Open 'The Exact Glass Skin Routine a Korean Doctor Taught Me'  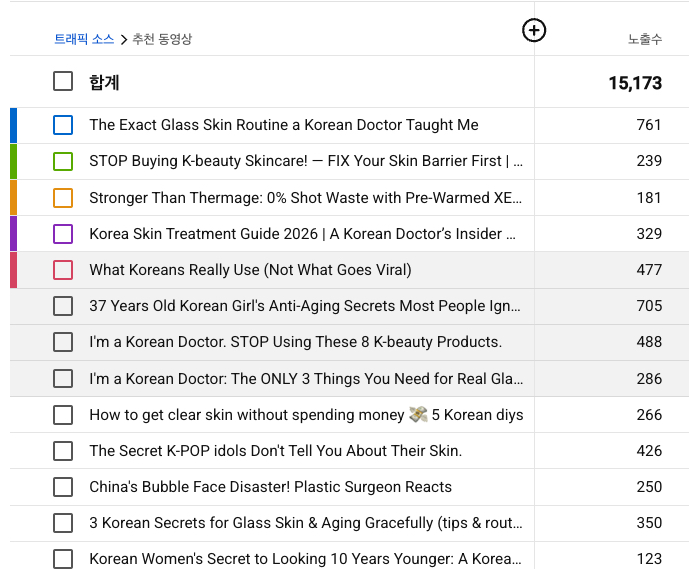[x=284, y=125]
